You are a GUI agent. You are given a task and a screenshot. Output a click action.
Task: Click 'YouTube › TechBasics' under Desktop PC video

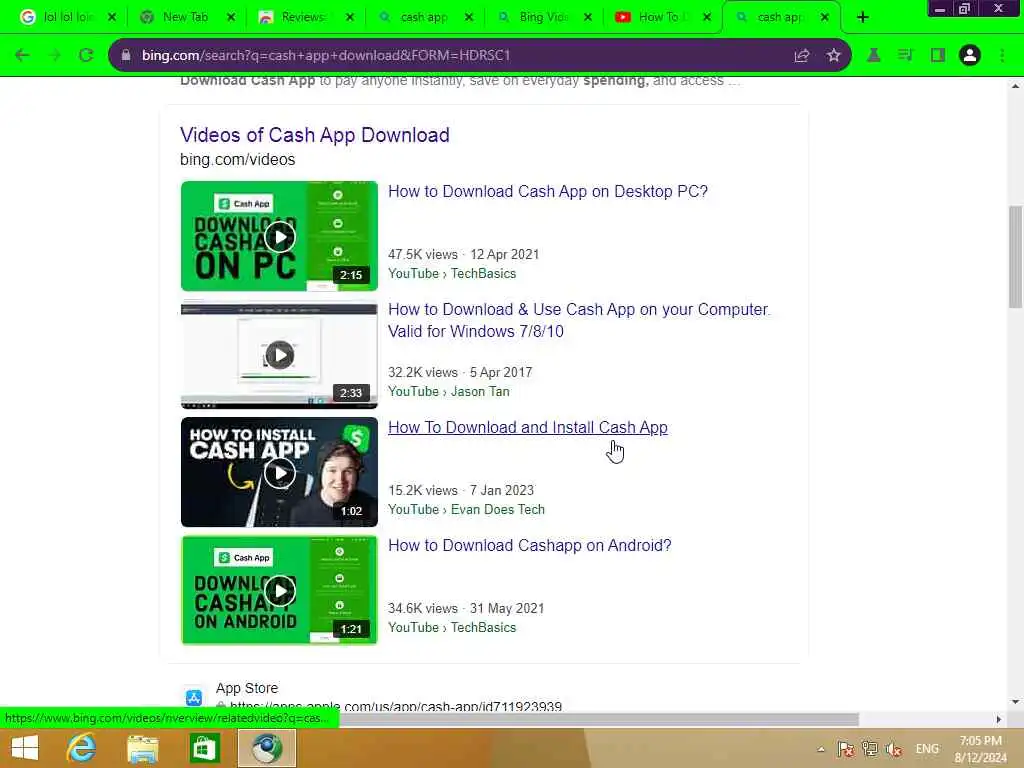tap(452, 274)
